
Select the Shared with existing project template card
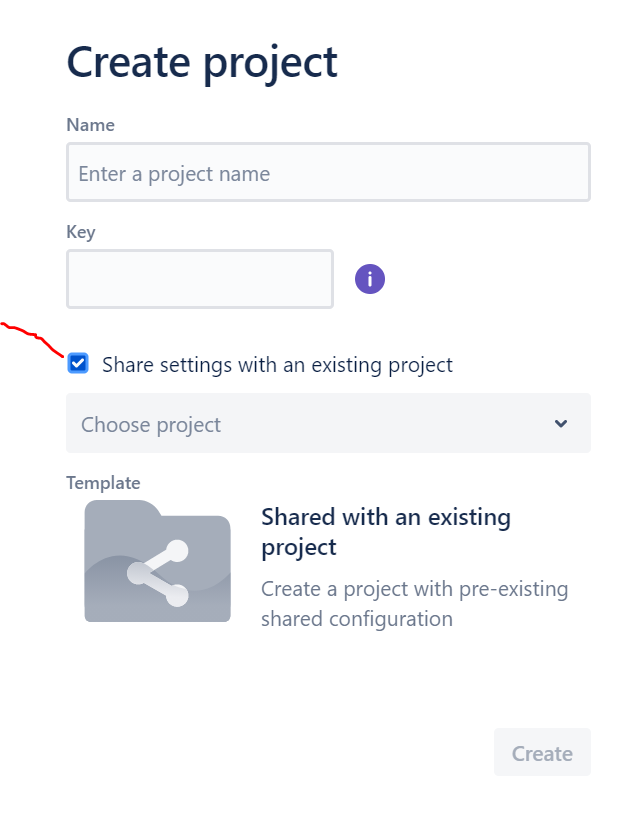[x=328, y=565]
